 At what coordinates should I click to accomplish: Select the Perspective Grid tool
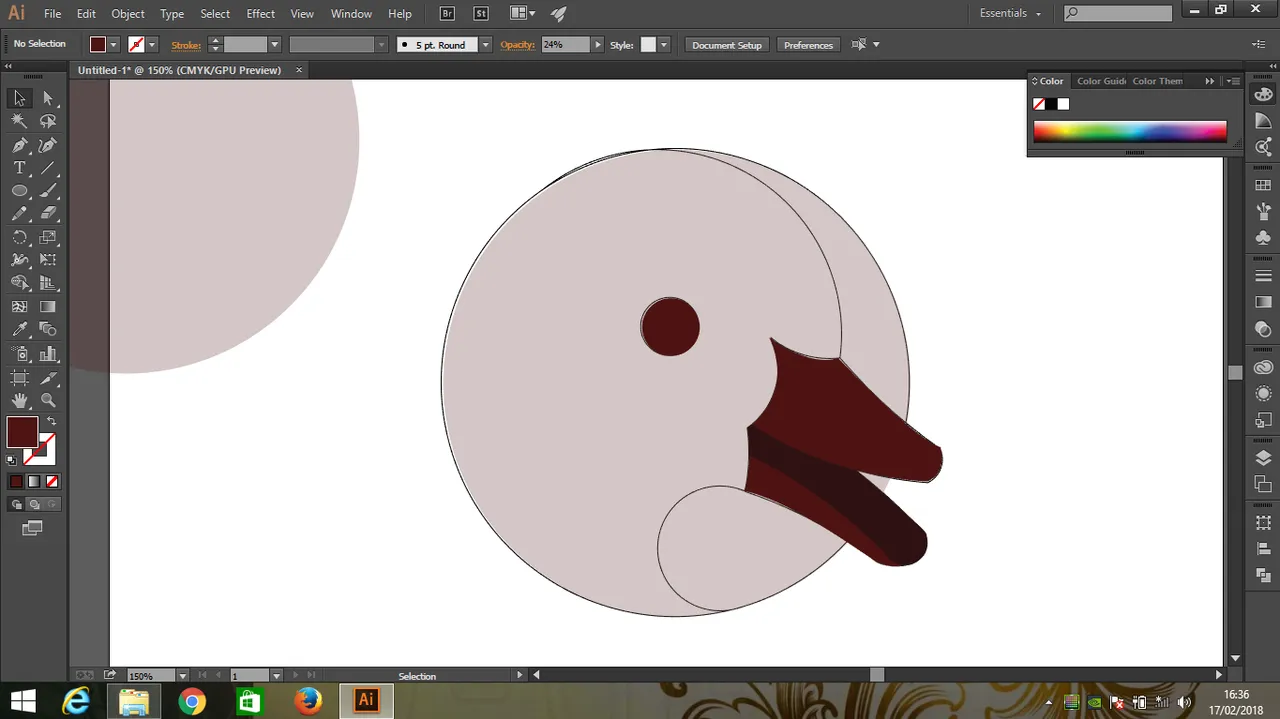(48, 284)
